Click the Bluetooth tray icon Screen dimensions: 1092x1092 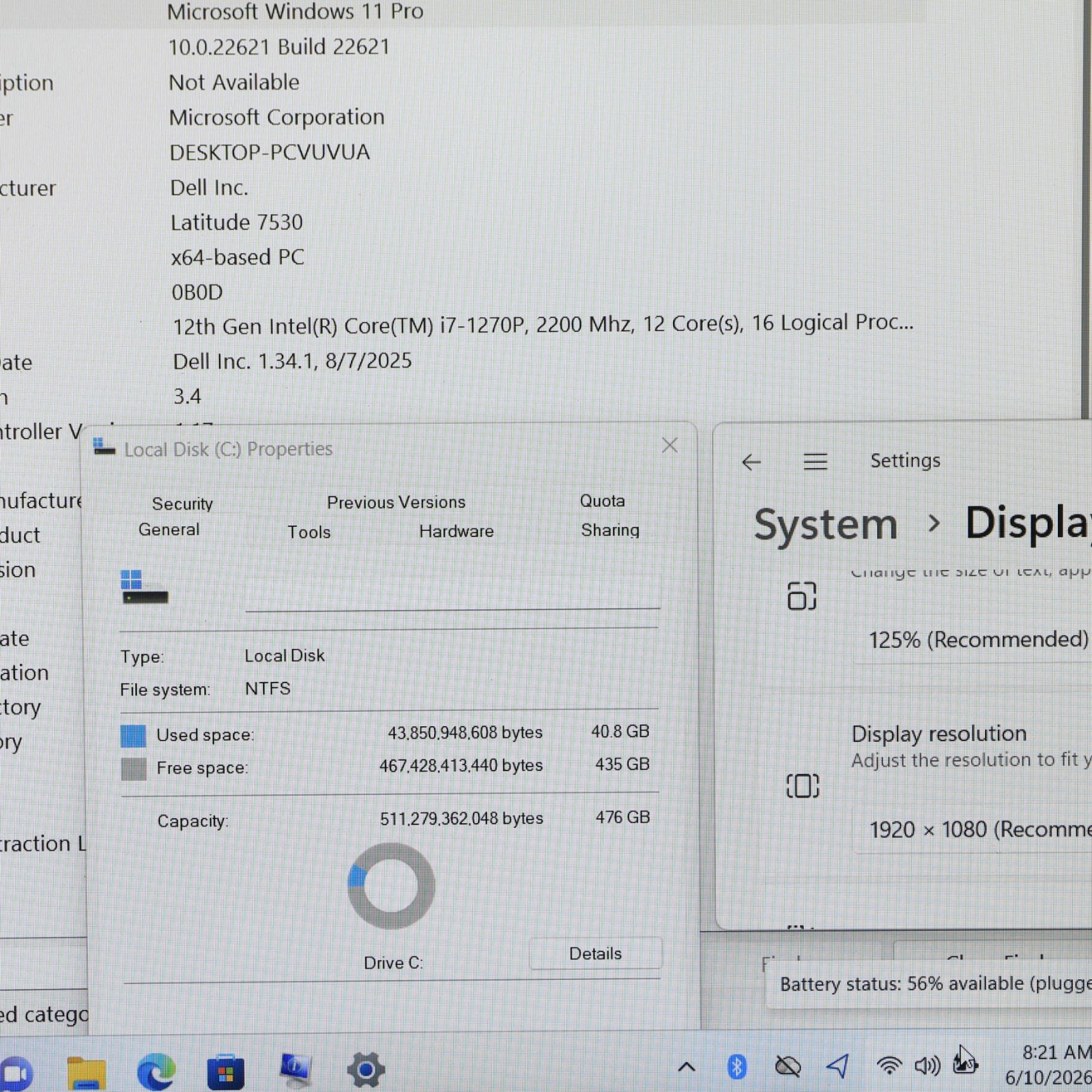tap(737, 1066)
